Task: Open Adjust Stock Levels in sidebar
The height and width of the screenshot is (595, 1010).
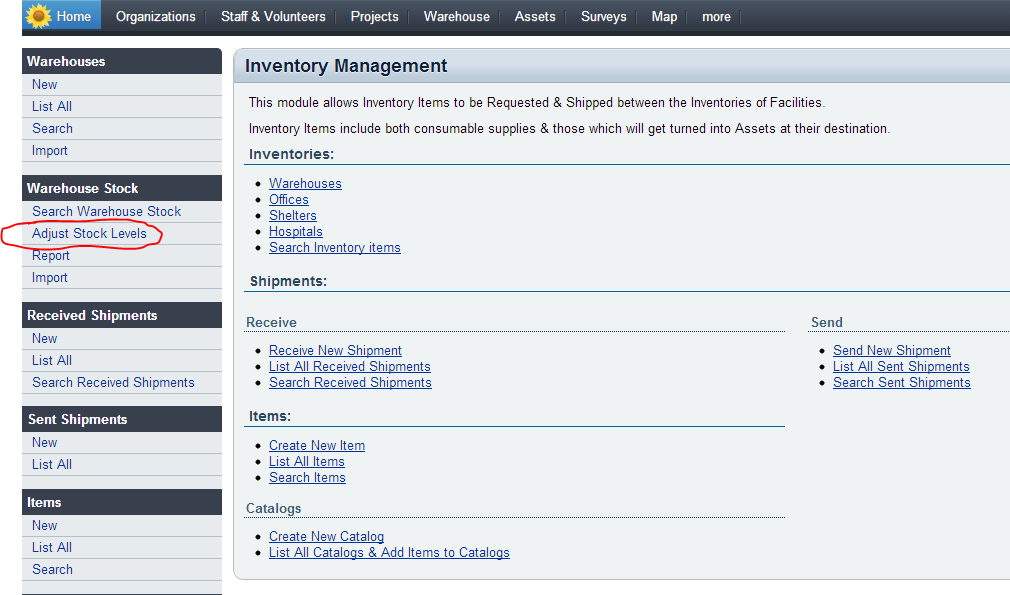Action: click(x=89, y=233)
